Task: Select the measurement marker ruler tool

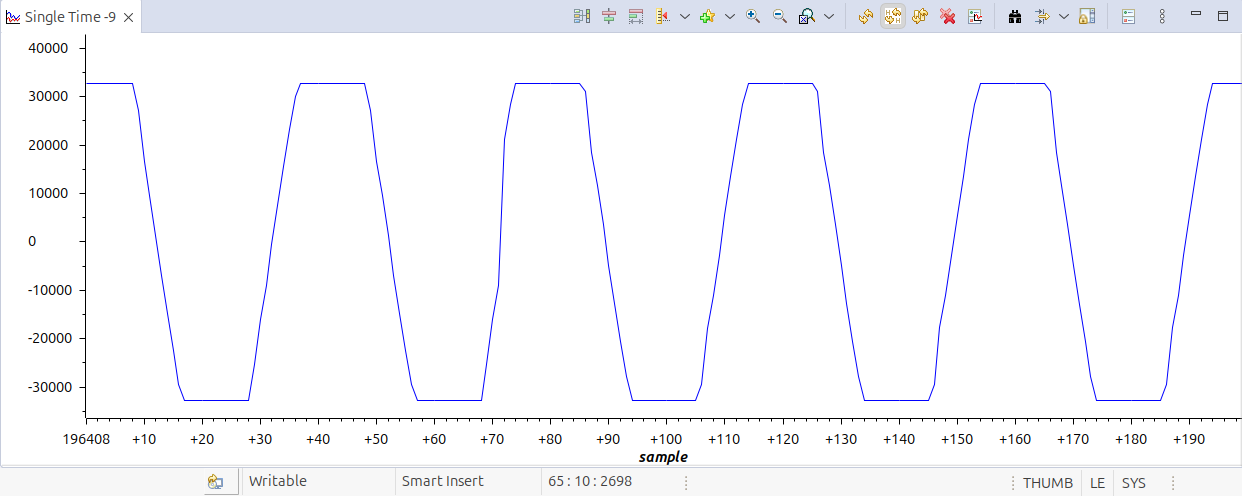Action: point(662,17)
